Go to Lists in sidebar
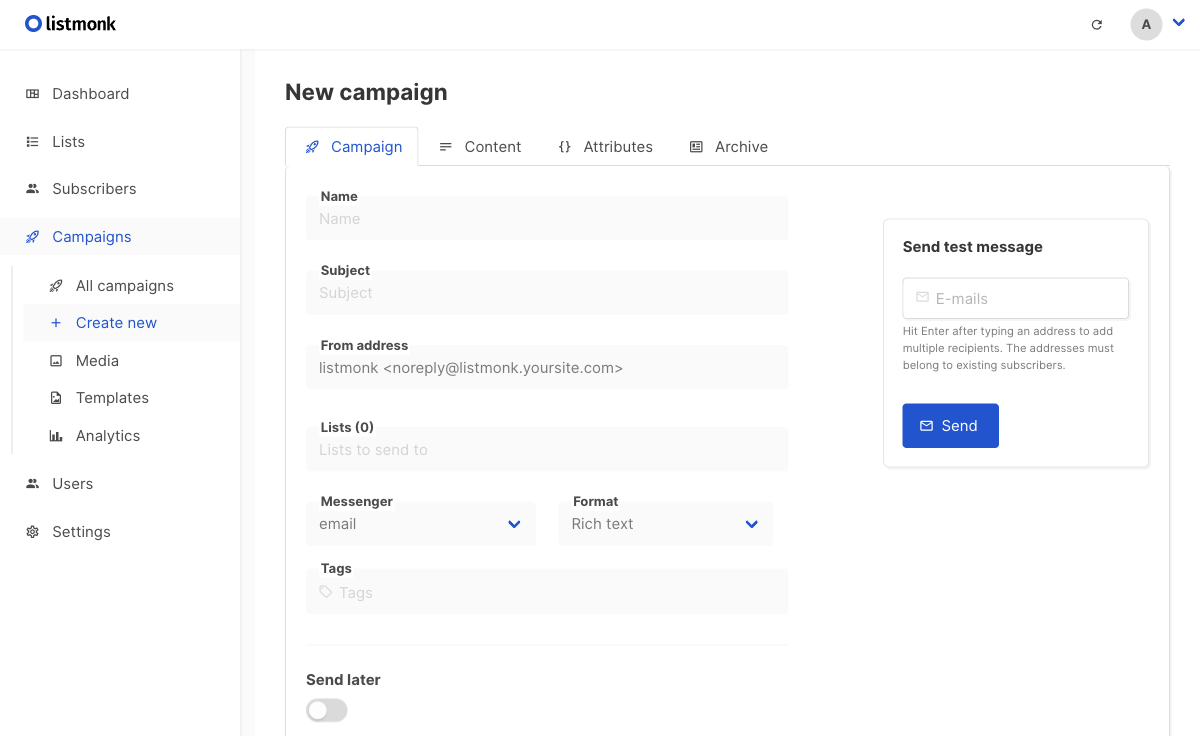The width and height of the screenshot is (1200, 736). coord(120,142)
